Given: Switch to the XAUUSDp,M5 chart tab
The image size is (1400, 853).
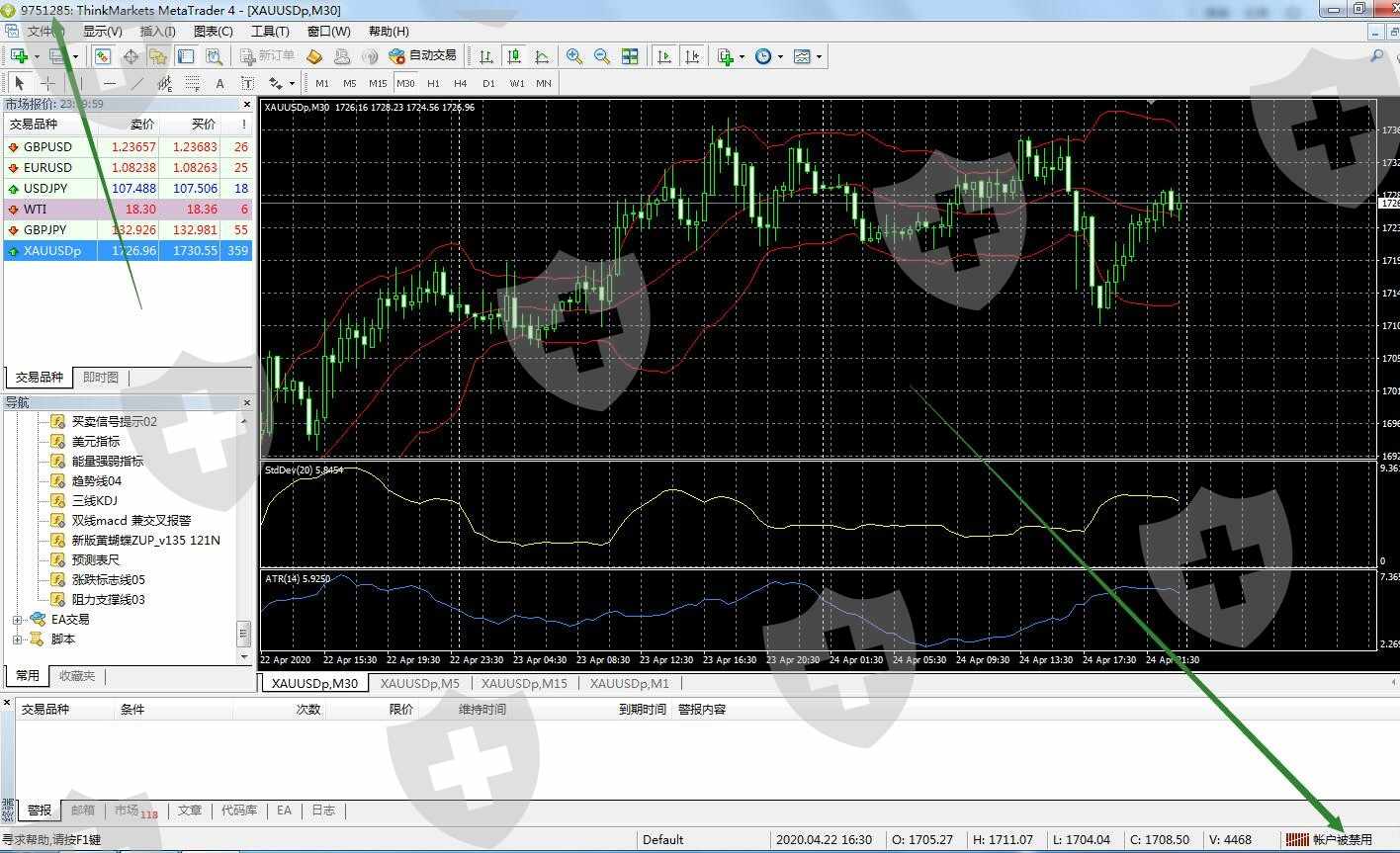Looking at the screenshot, I should point(420,683).
